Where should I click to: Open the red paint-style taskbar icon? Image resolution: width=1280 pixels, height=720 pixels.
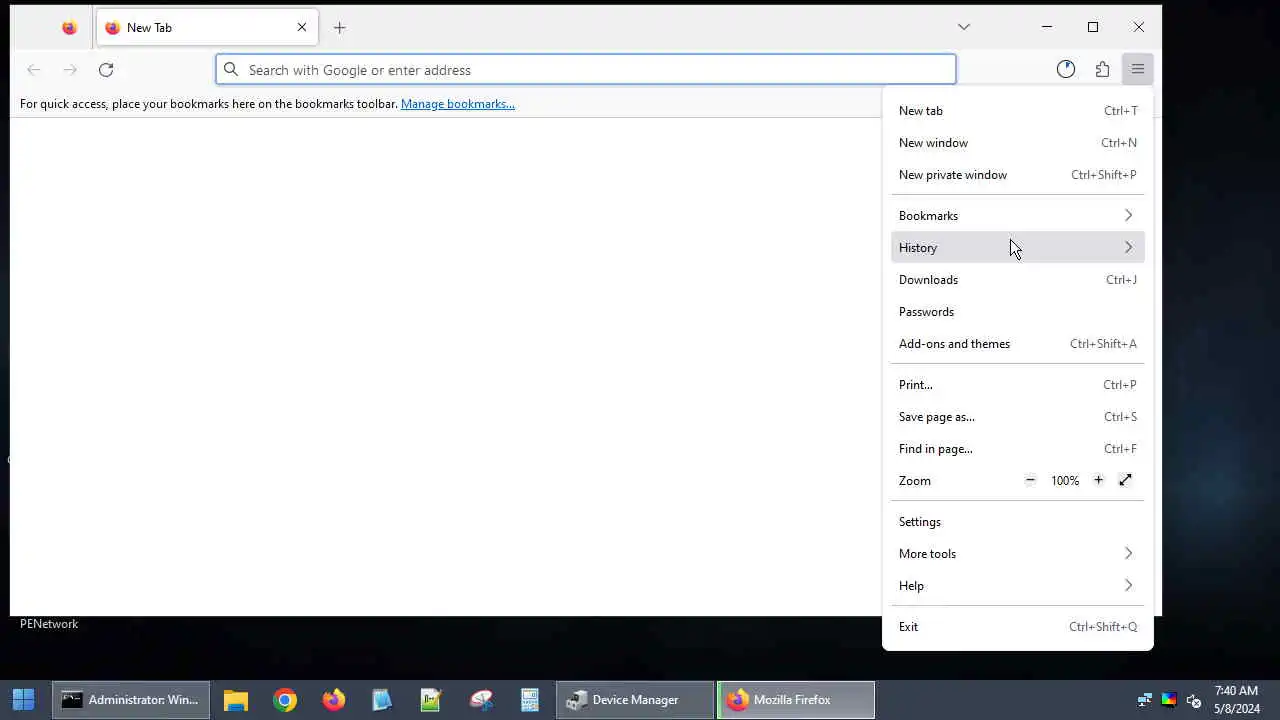point(481,700)
